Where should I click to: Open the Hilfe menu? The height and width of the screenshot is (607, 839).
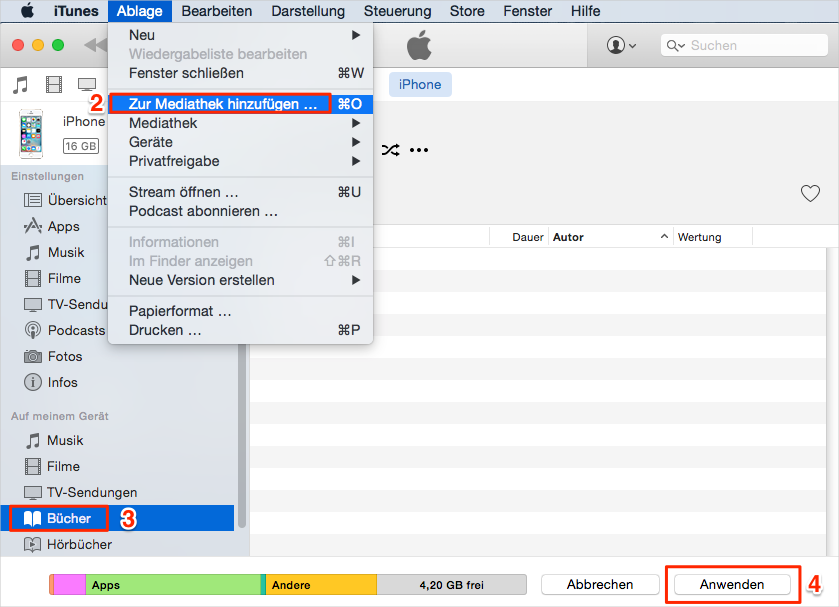pyautogui.click(x=585, y=11)
